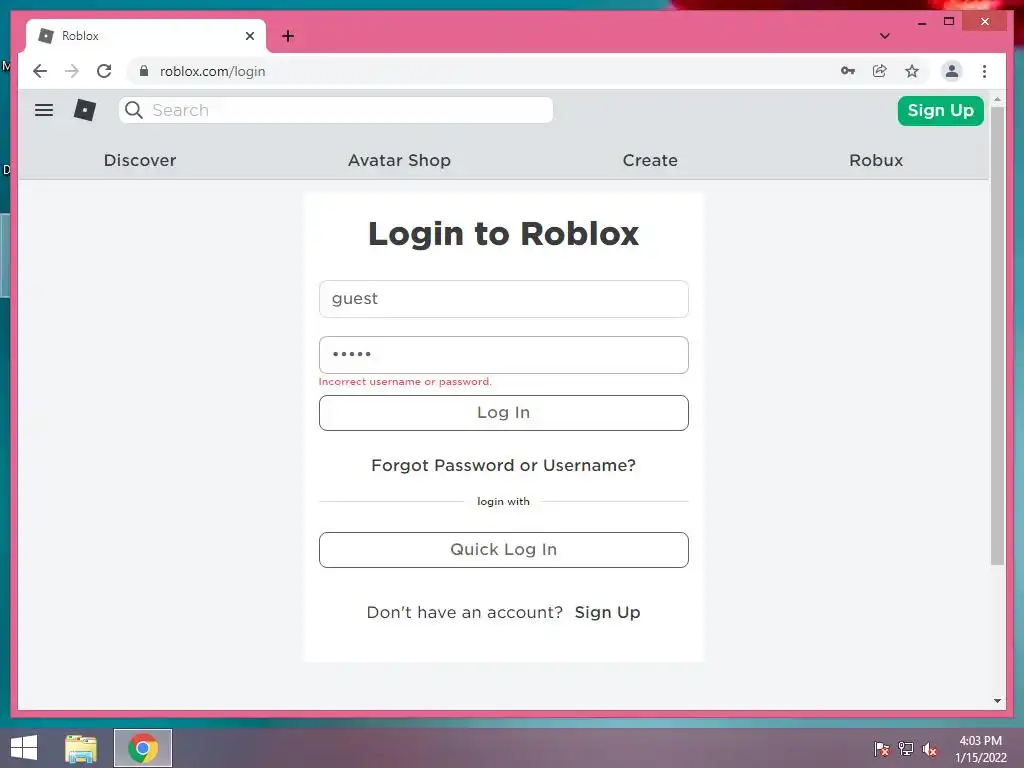Minimize the Chrome window
1024x768 pixels.
click(921, 22)
